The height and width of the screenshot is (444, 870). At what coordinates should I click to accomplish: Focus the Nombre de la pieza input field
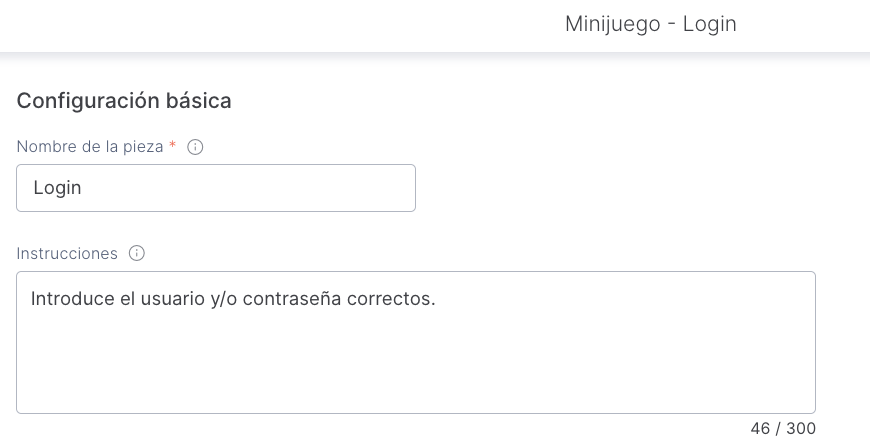click(216, 188)
